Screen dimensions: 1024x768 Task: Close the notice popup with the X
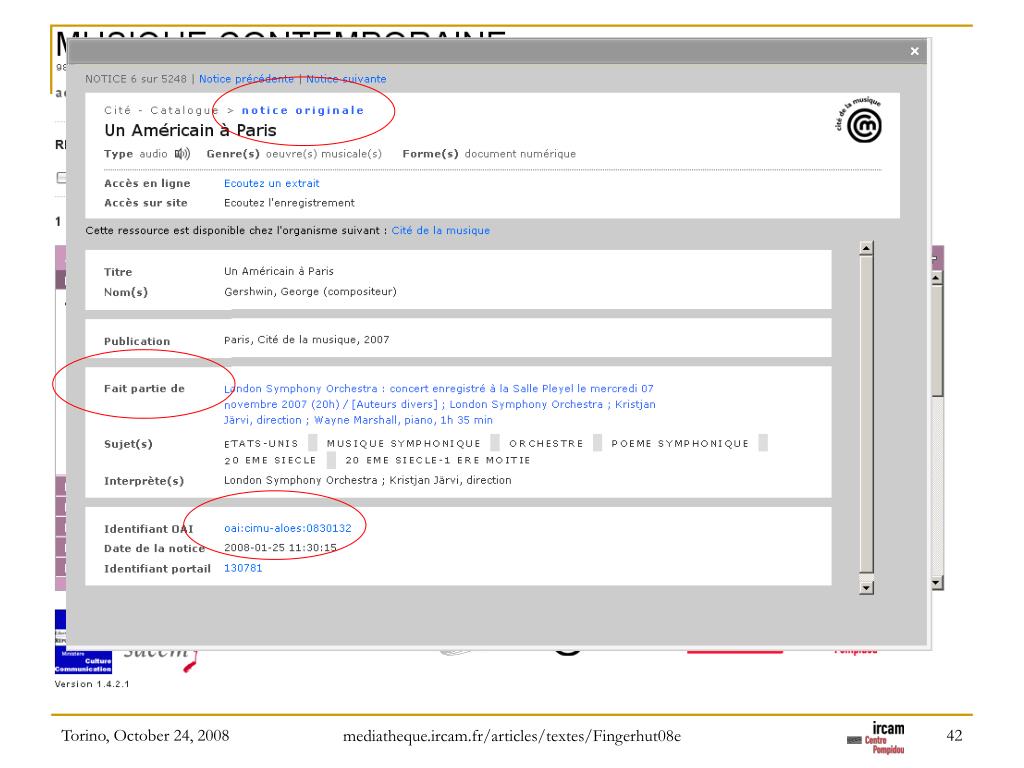(914, 51)
